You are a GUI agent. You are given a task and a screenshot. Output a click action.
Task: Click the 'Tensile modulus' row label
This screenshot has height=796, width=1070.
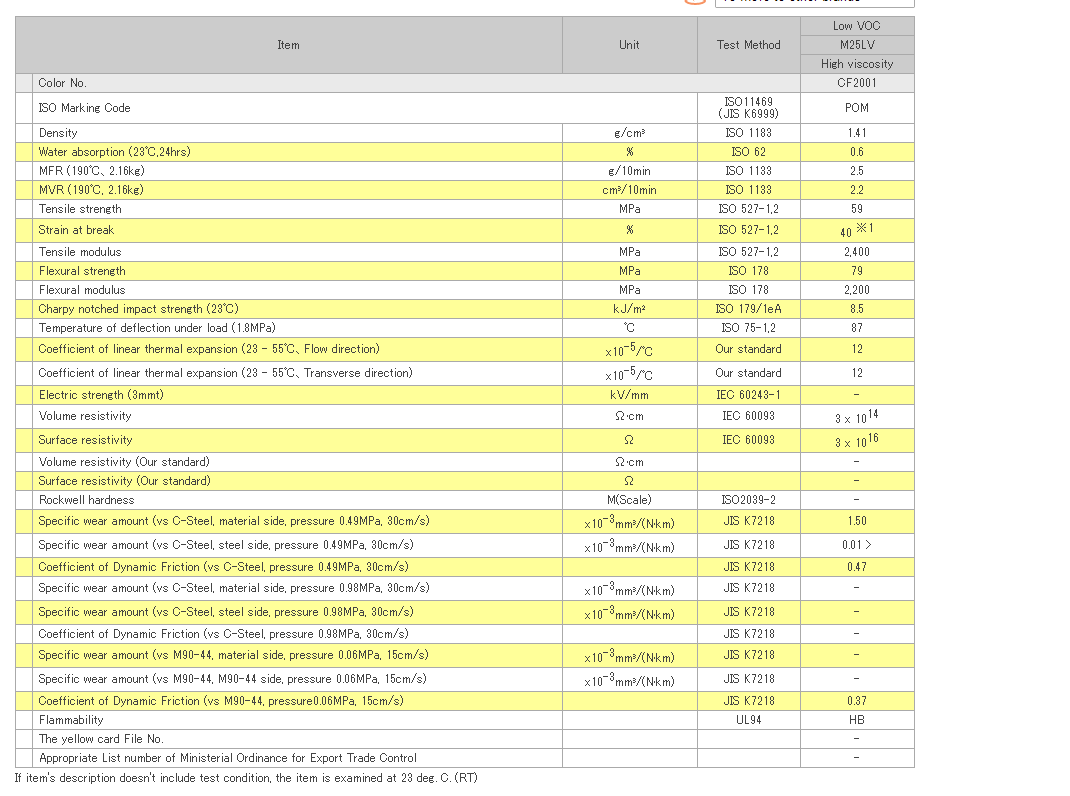(80, 253)
